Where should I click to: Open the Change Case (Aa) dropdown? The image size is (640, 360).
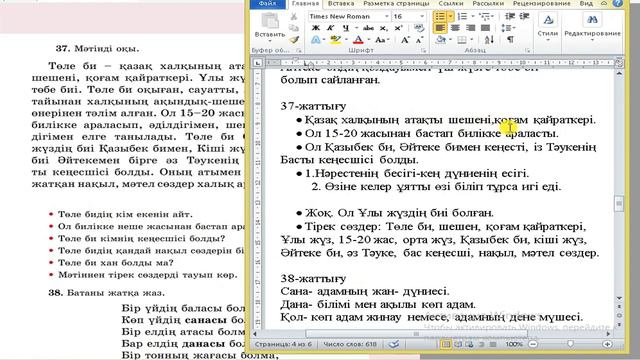click(x=381, y=40)
